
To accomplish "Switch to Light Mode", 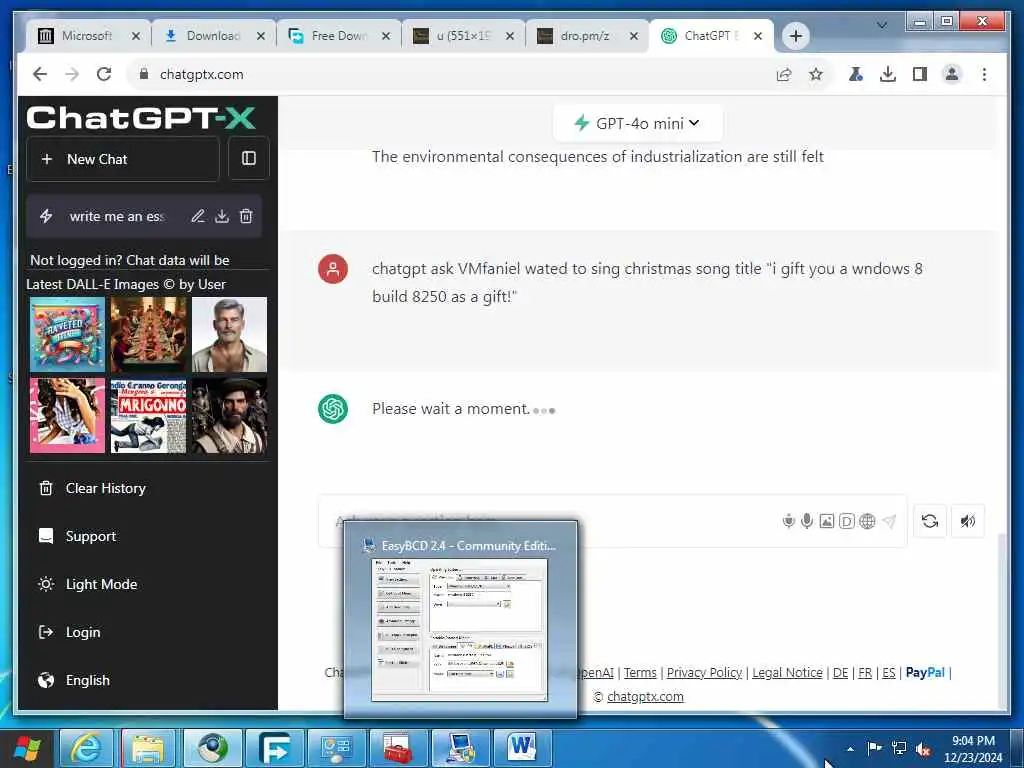I will pos(101,584).
